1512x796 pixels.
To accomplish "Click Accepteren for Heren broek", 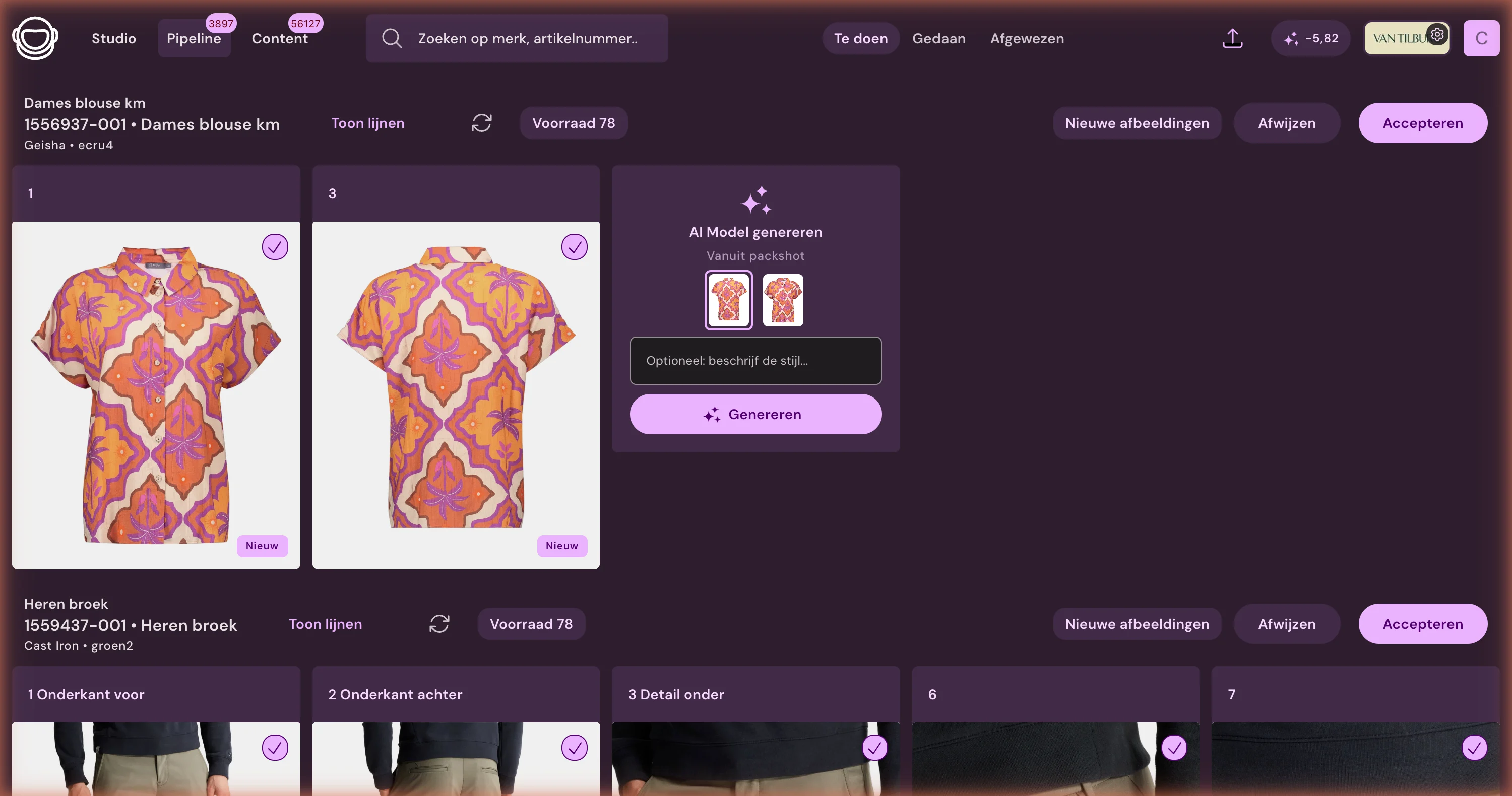I will (1423, 624).
